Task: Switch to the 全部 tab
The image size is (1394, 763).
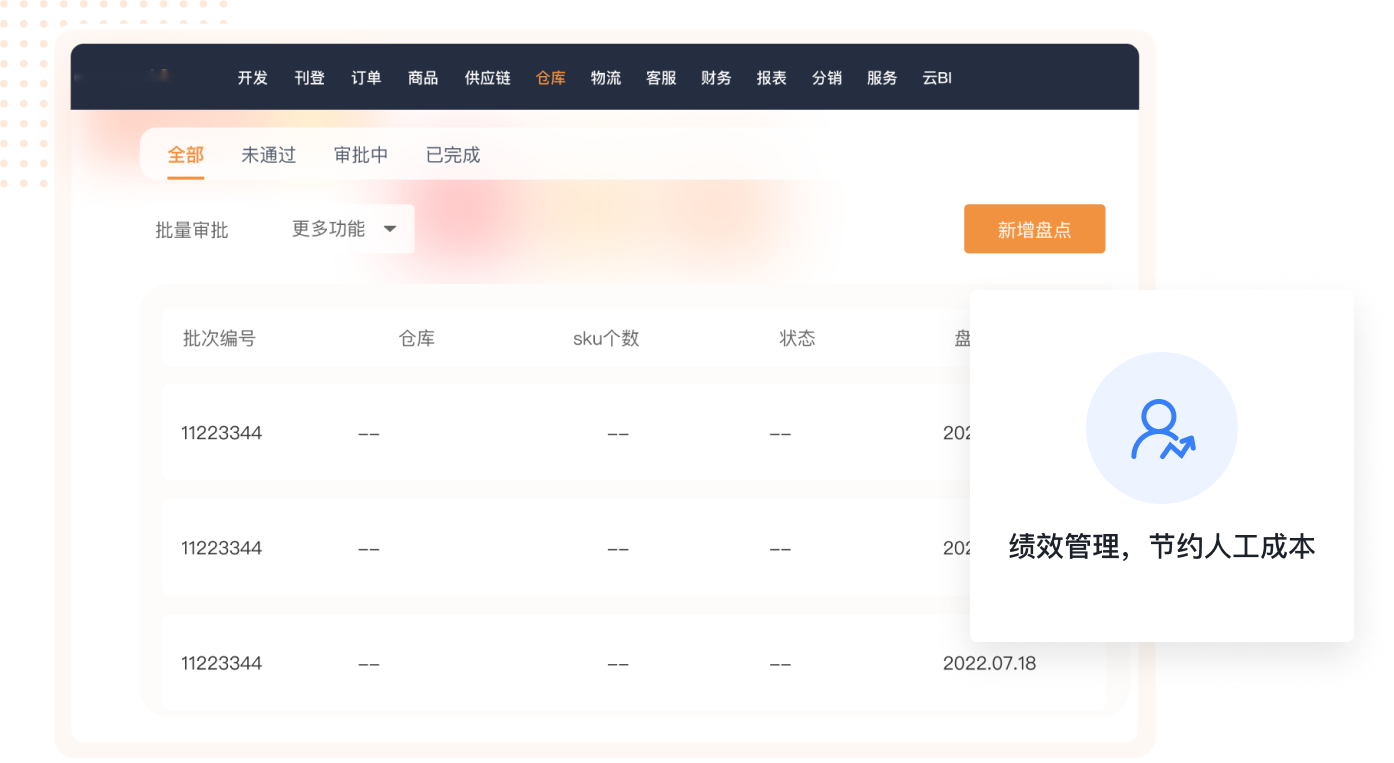Action: 185,155
